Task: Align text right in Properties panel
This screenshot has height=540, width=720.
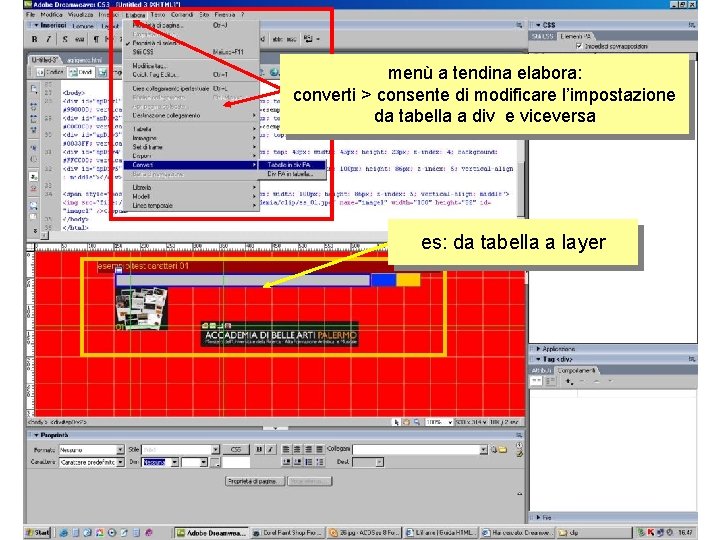Action: coord(308,450)
